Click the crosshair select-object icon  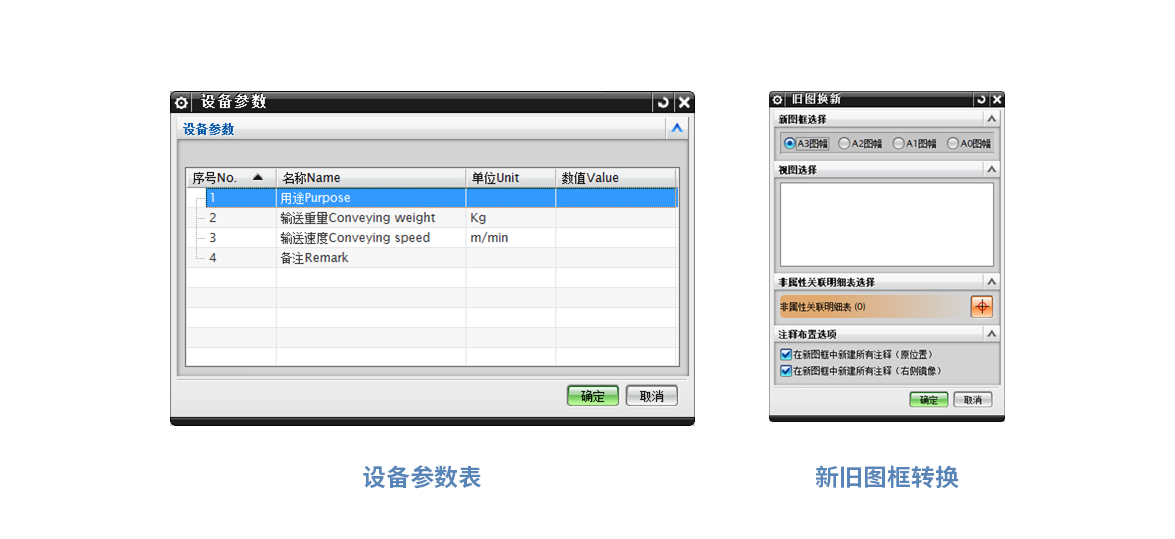click(x=982, y=307)
